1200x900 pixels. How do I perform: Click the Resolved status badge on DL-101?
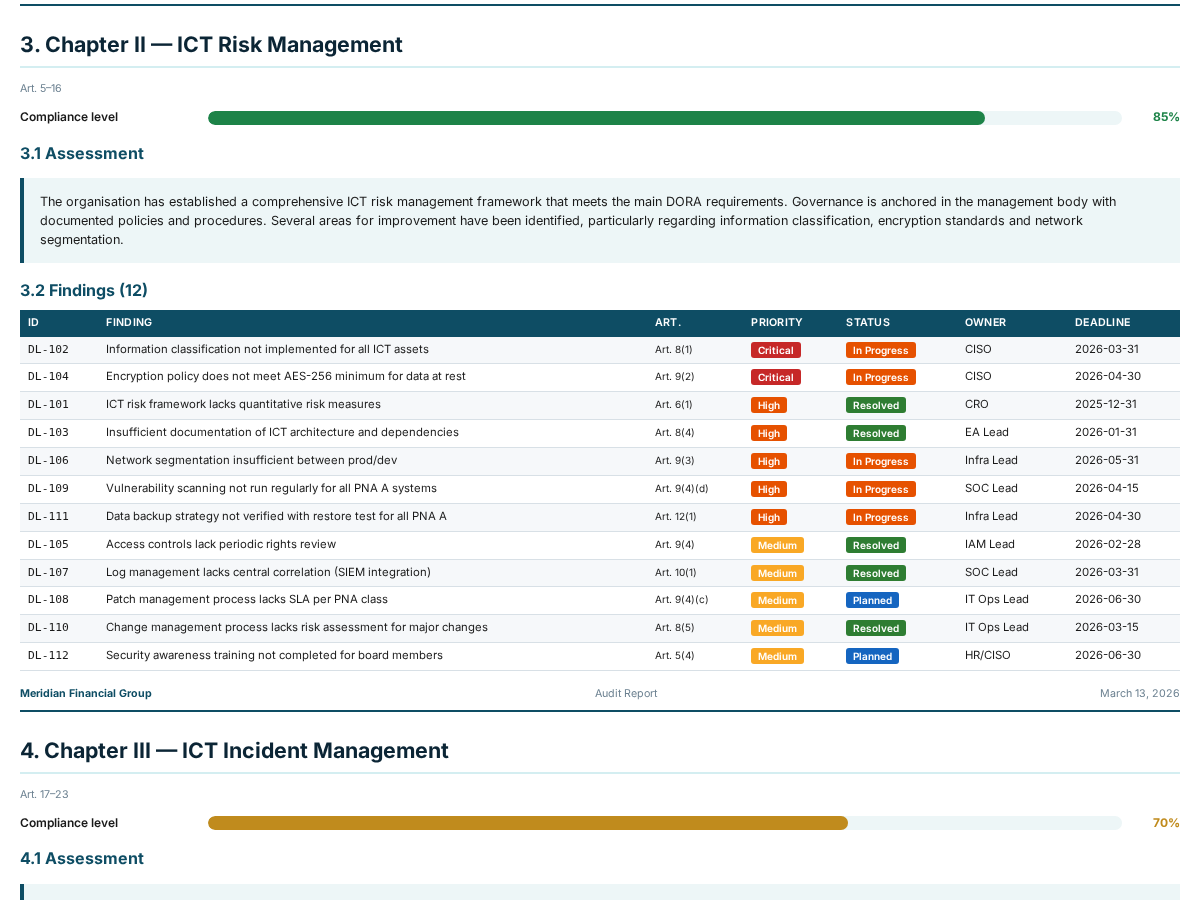[x=875, y=405]
